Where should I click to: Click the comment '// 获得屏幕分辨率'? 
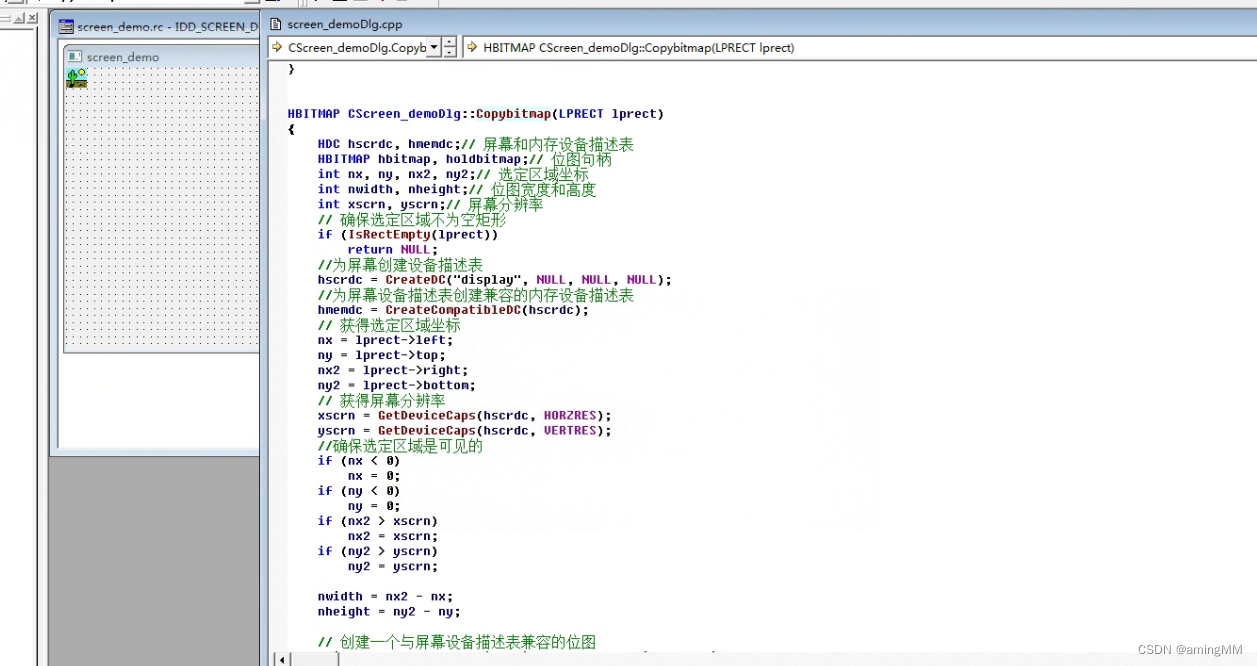pos(381,400)
